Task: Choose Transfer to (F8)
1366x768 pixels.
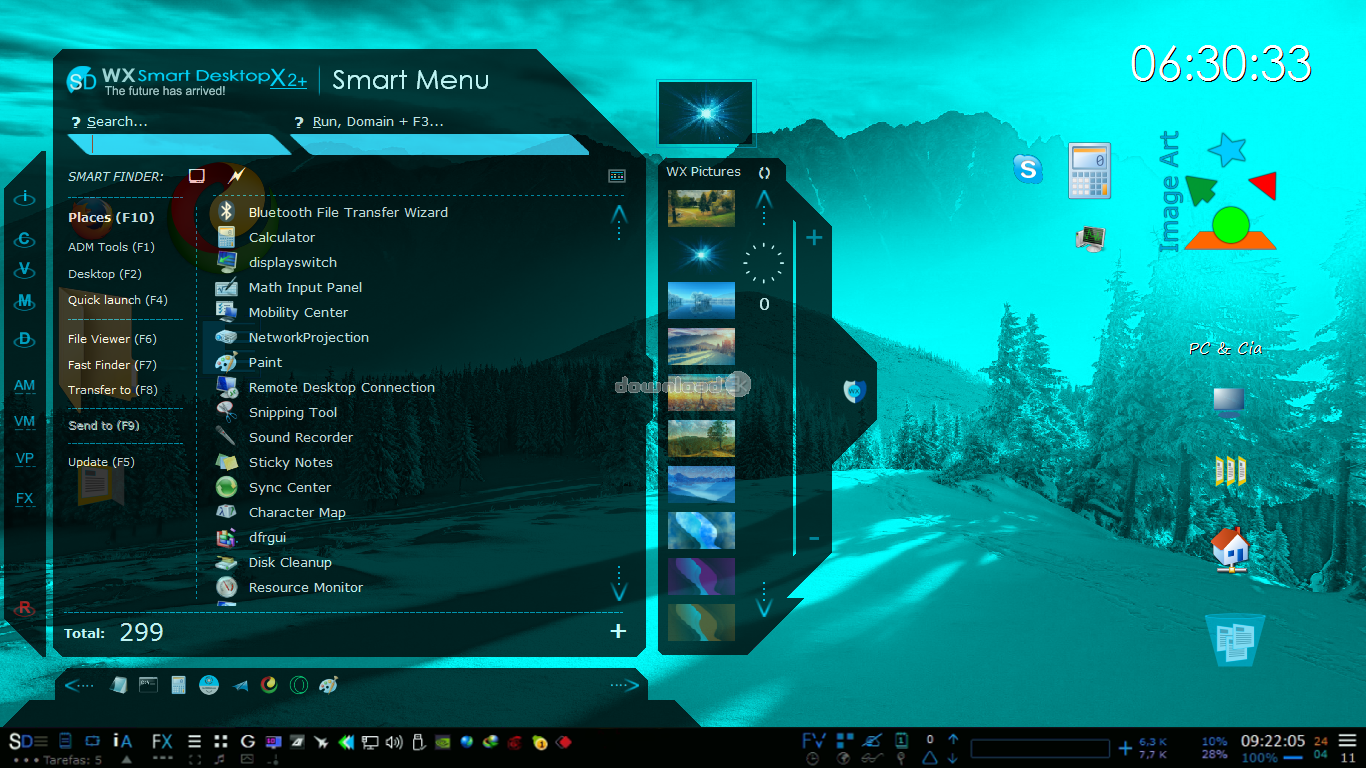Action: (113, 390)
